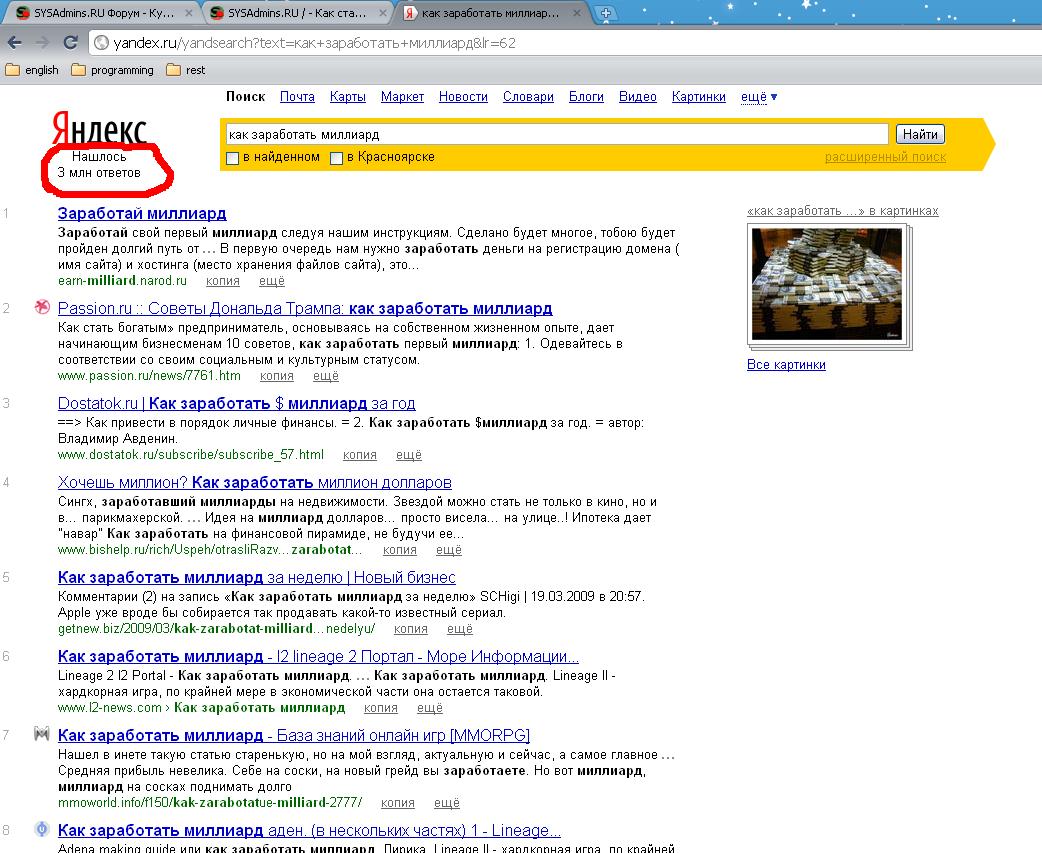
Task: Open the Словари service link
Action: pos(528,97)
